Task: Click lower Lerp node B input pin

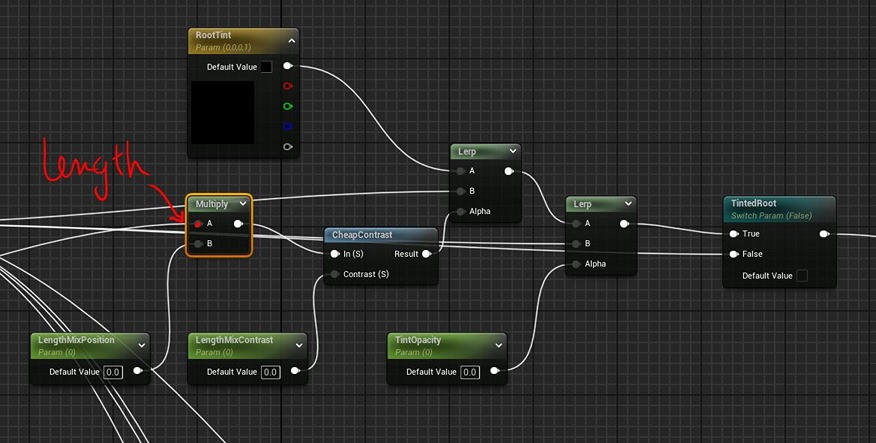Action: coord(576,244)
